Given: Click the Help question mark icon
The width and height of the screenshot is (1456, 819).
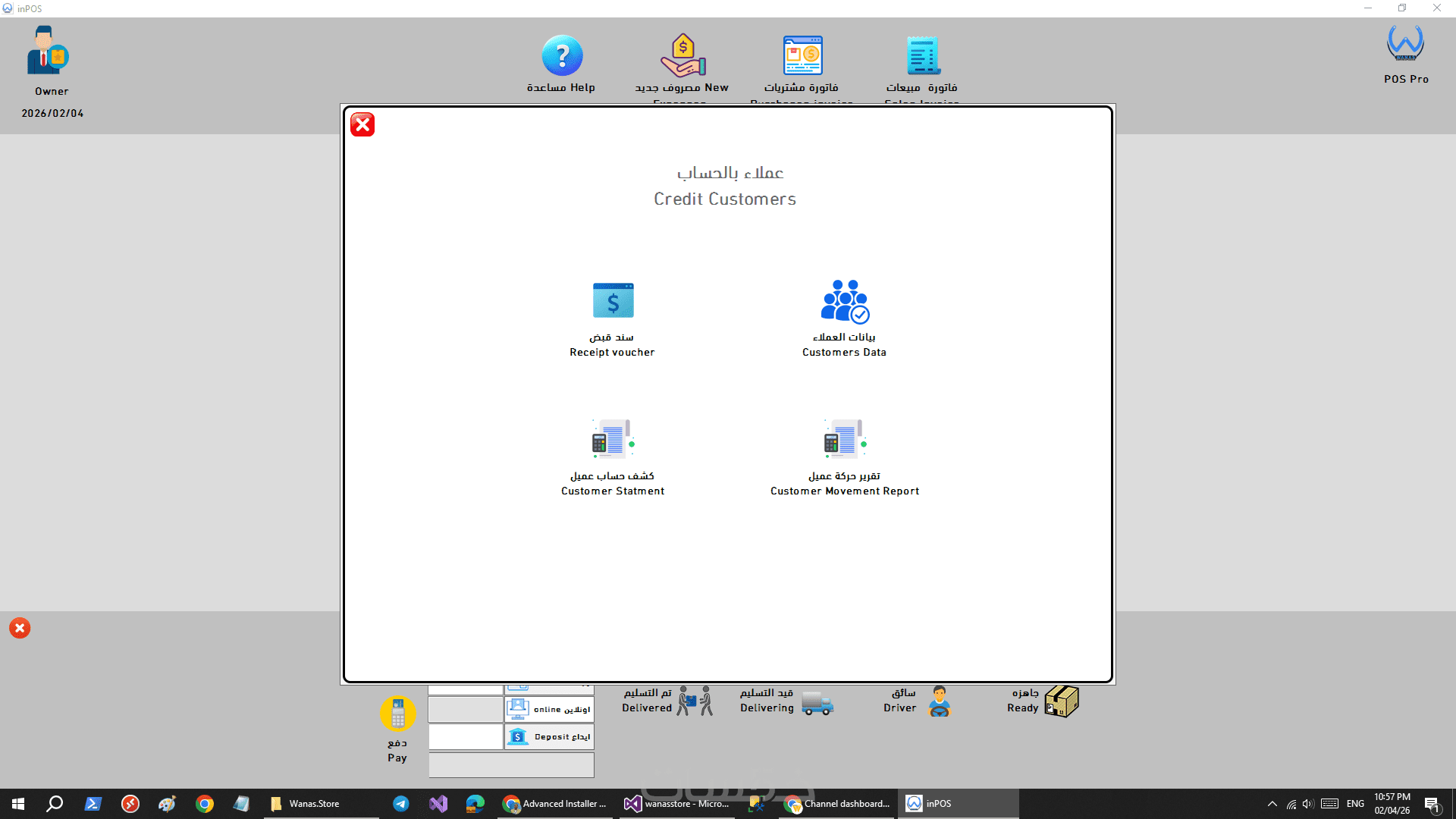Looking at the screenshot, I should [x=562, y=55].
